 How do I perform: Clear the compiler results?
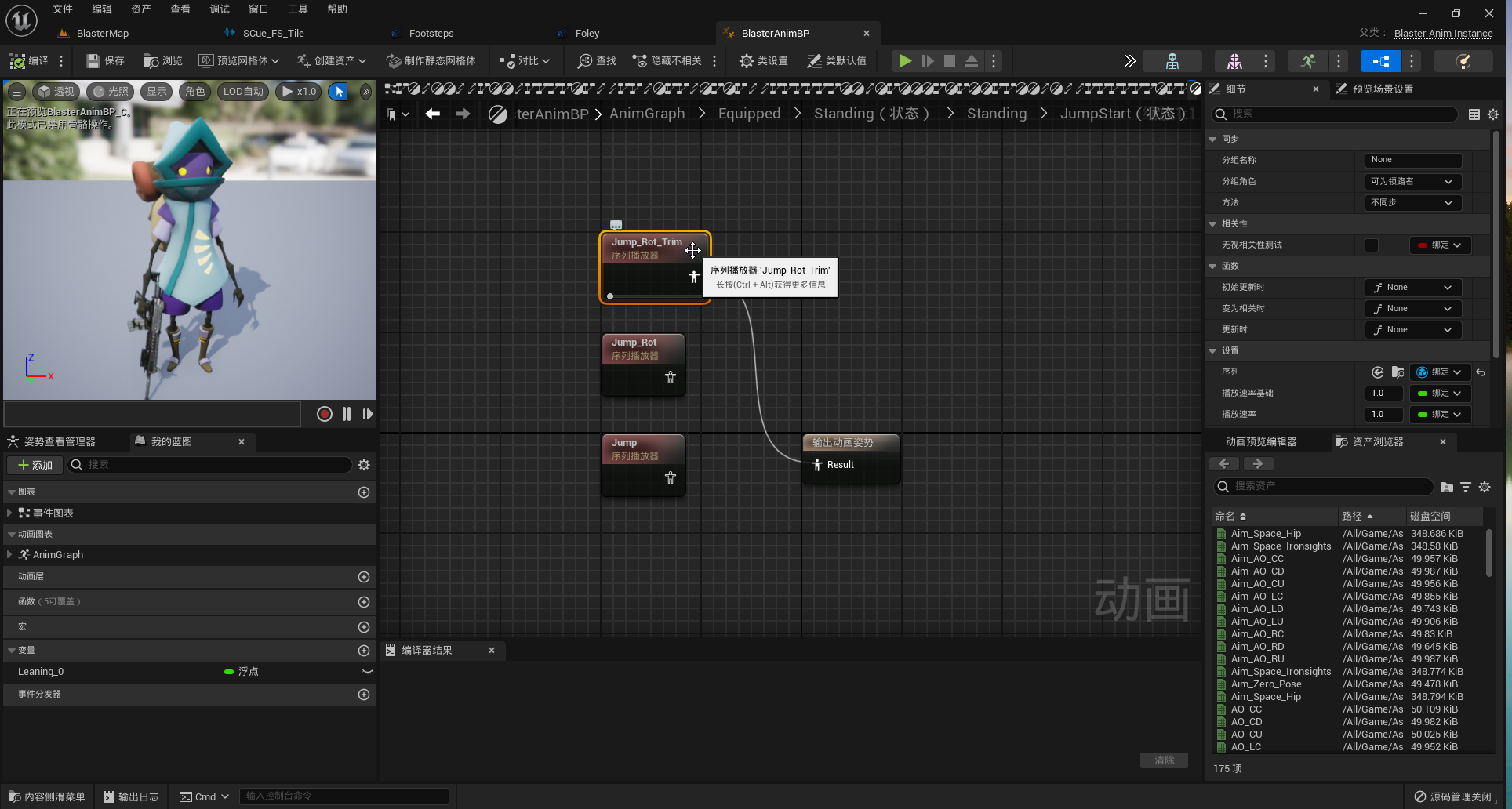tap(1164, 760)
